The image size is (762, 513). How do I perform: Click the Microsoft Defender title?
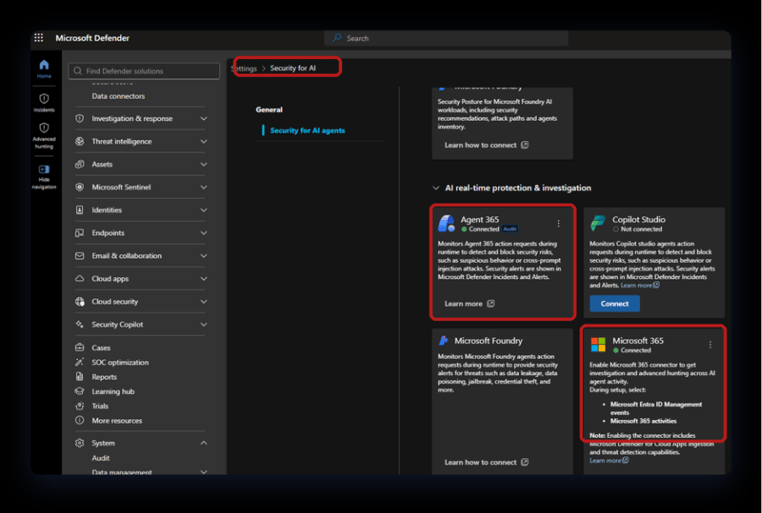(92, 38)
